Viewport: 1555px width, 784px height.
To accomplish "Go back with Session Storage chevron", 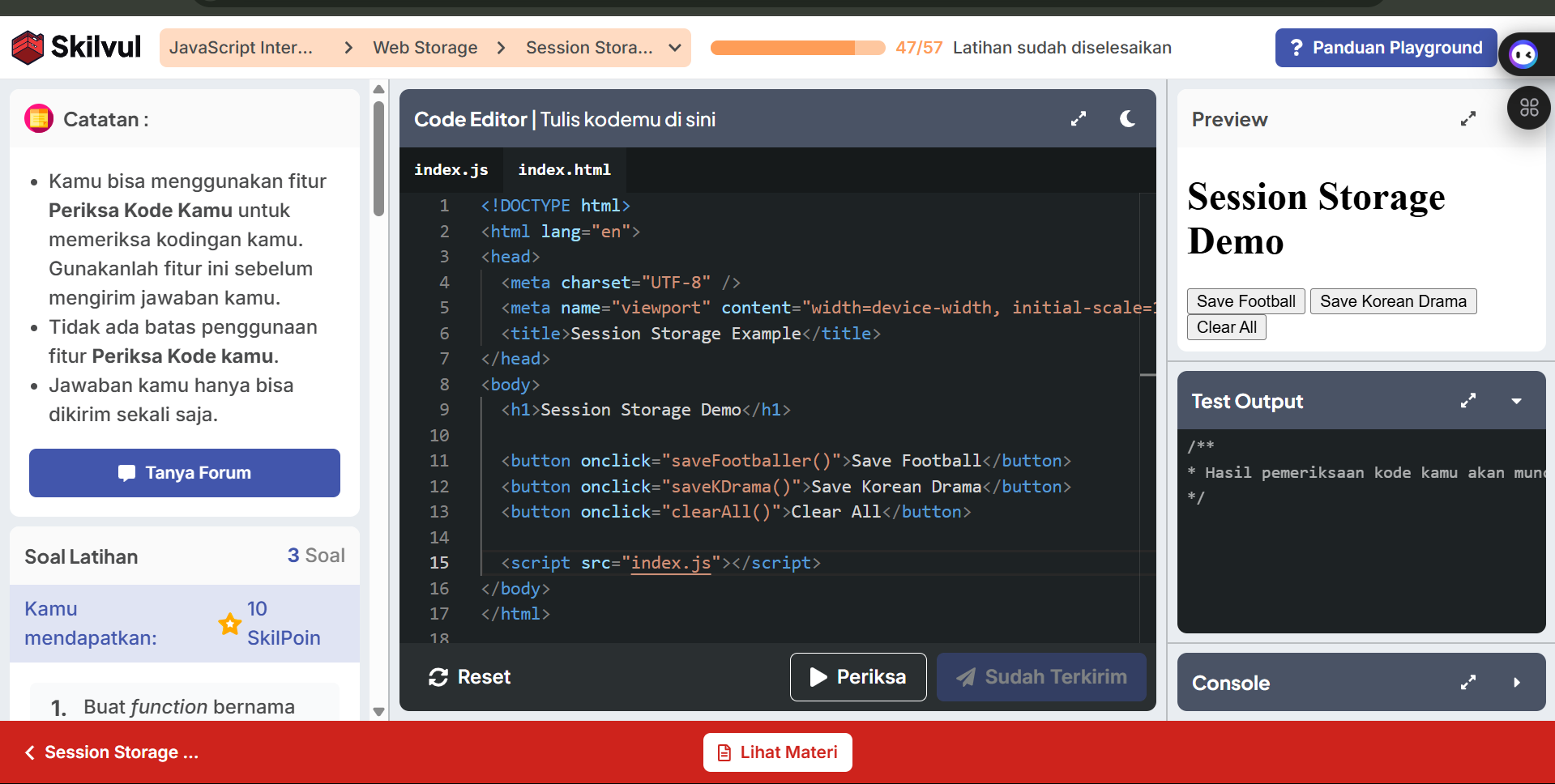I will [30, 752].
